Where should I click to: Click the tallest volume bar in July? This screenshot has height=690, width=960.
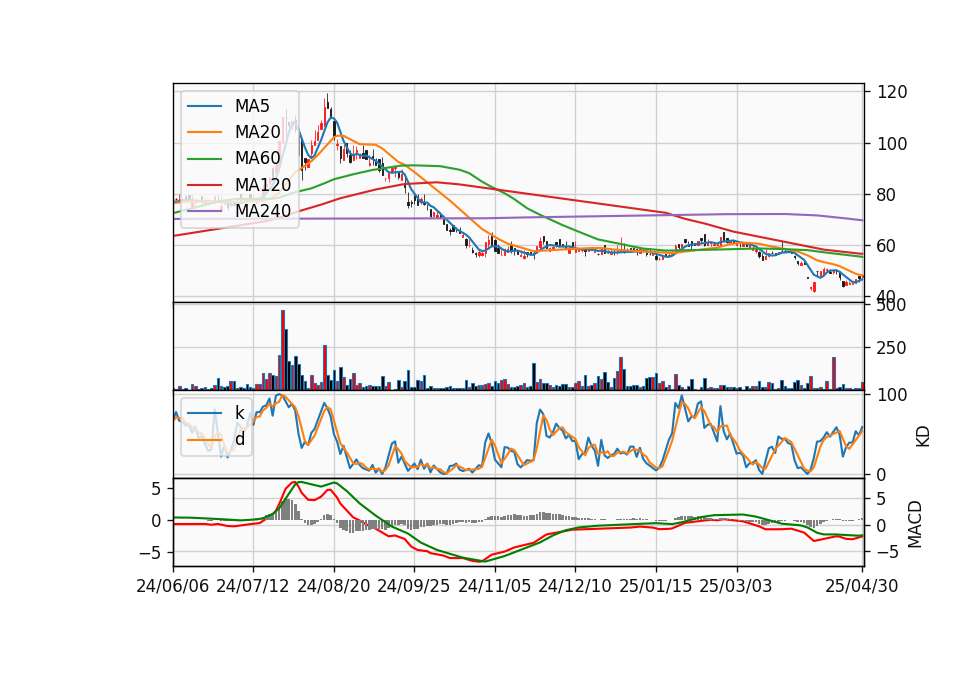283,350
